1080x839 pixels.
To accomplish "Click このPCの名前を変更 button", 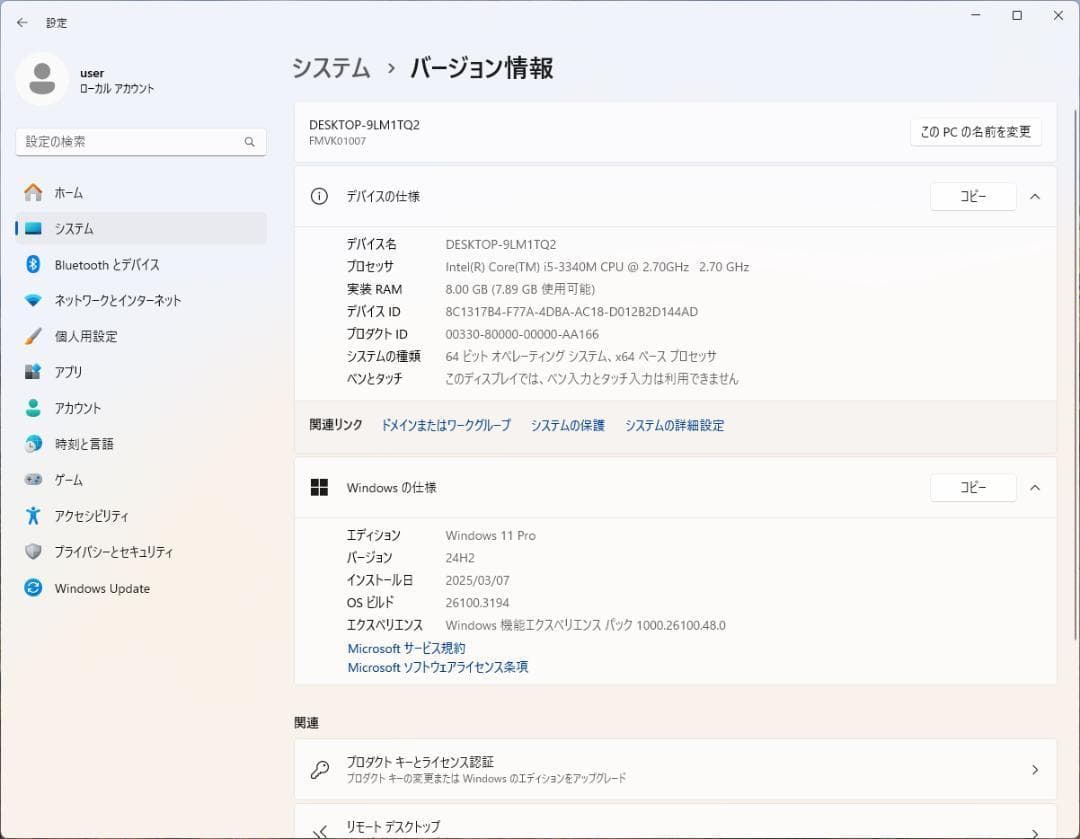I will pos(976,131).
